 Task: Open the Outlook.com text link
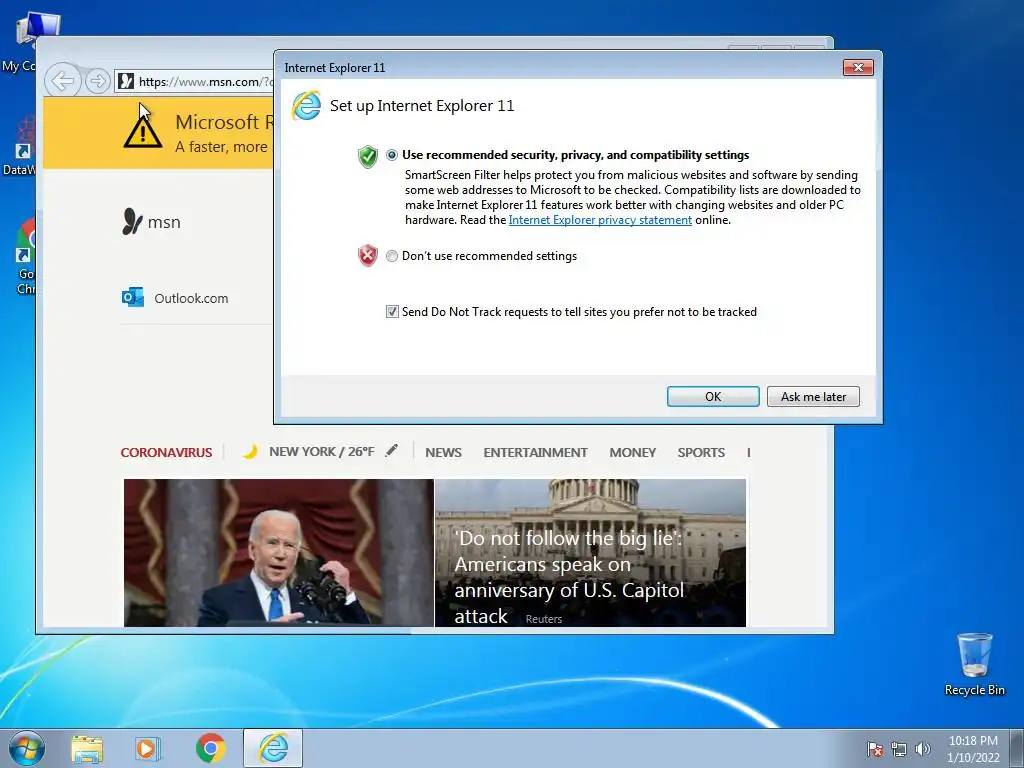pyautogui.click(x=191, y=298)
